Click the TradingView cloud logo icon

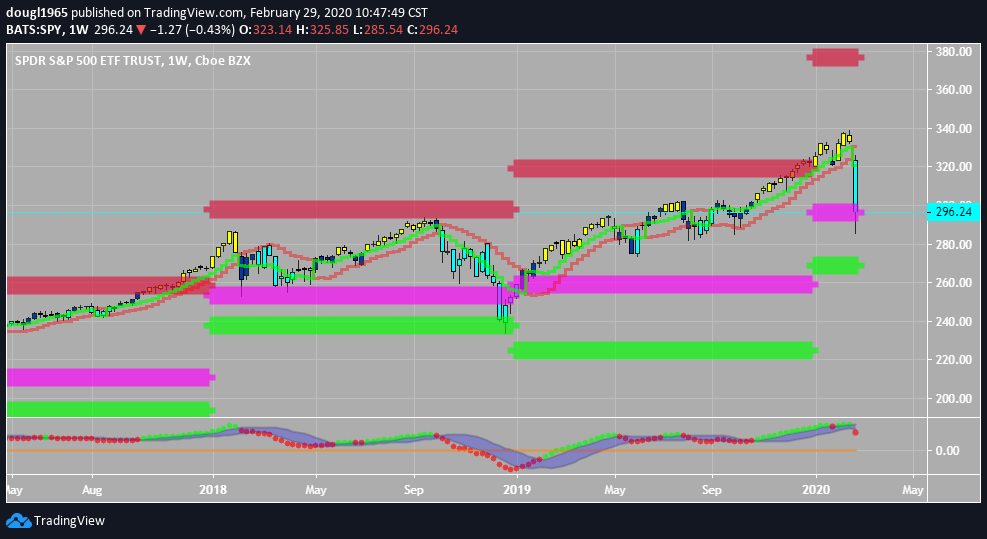point(18,521)
